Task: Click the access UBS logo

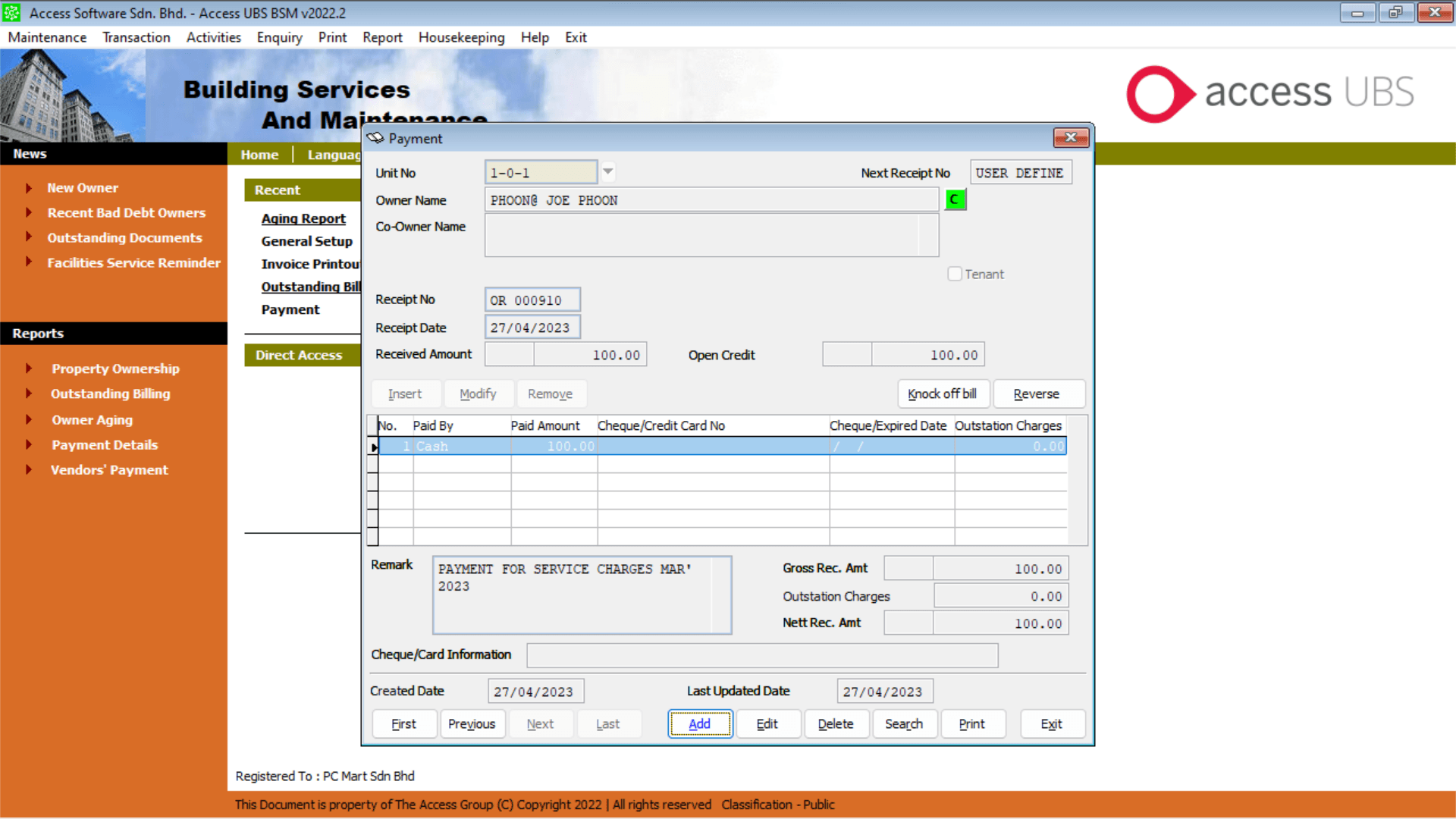Action: tap(1269, 93)
